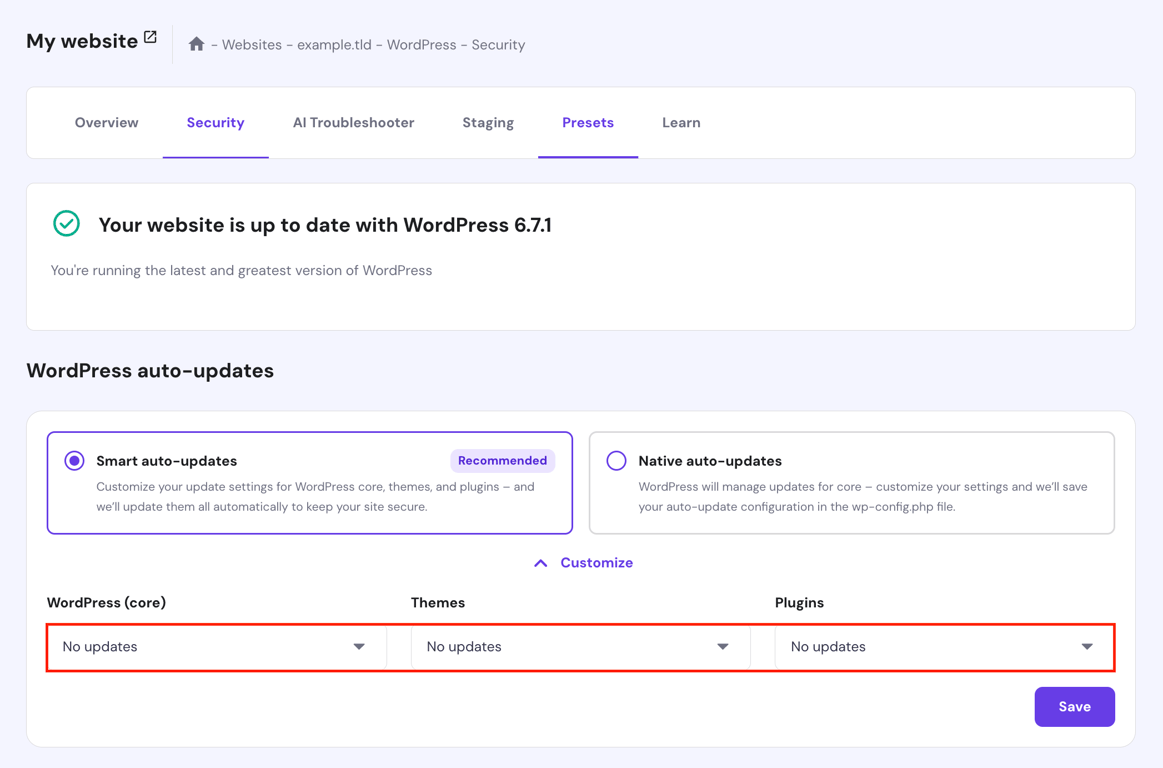Screen dimensions: 1163x768
Task: Collapse the Customize section
Action: 583,562
